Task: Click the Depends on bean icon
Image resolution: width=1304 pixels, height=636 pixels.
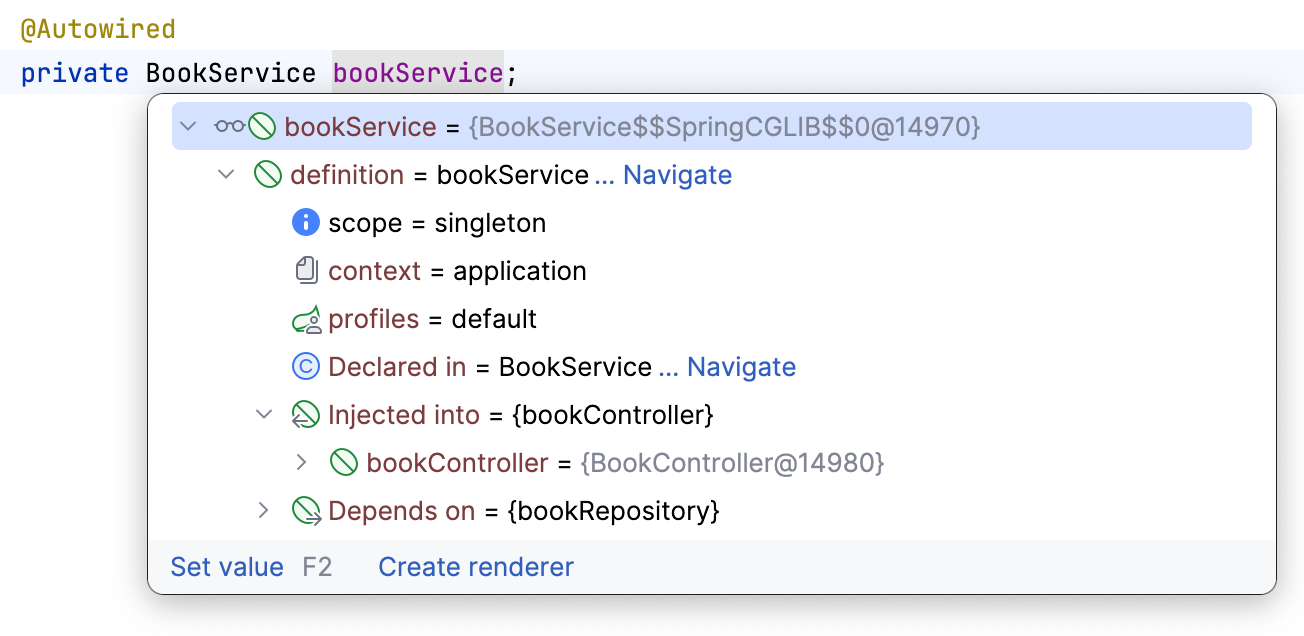Action: click(x=305, y=511)
